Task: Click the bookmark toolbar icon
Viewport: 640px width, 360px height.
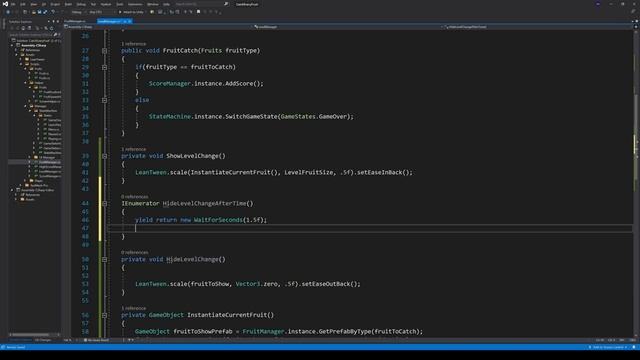Action: pos(198,12)
